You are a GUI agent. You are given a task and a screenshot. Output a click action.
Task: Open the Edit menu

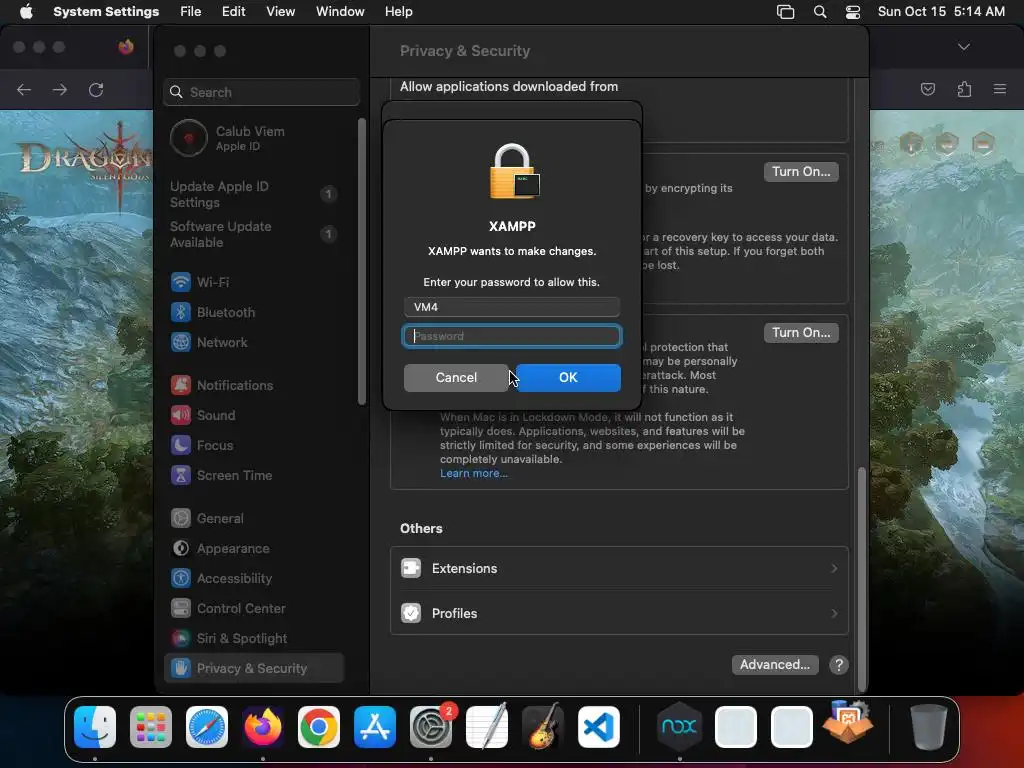coord(233,12)
